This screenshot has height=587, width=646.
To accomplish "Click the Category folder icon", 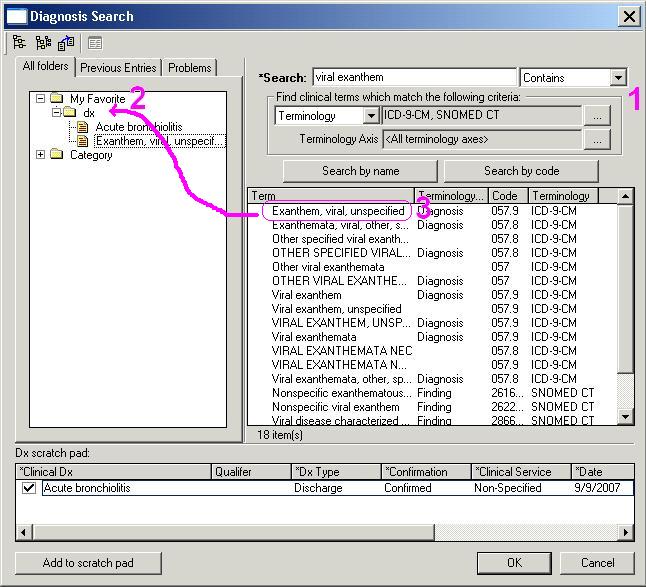I will (56, 154).
